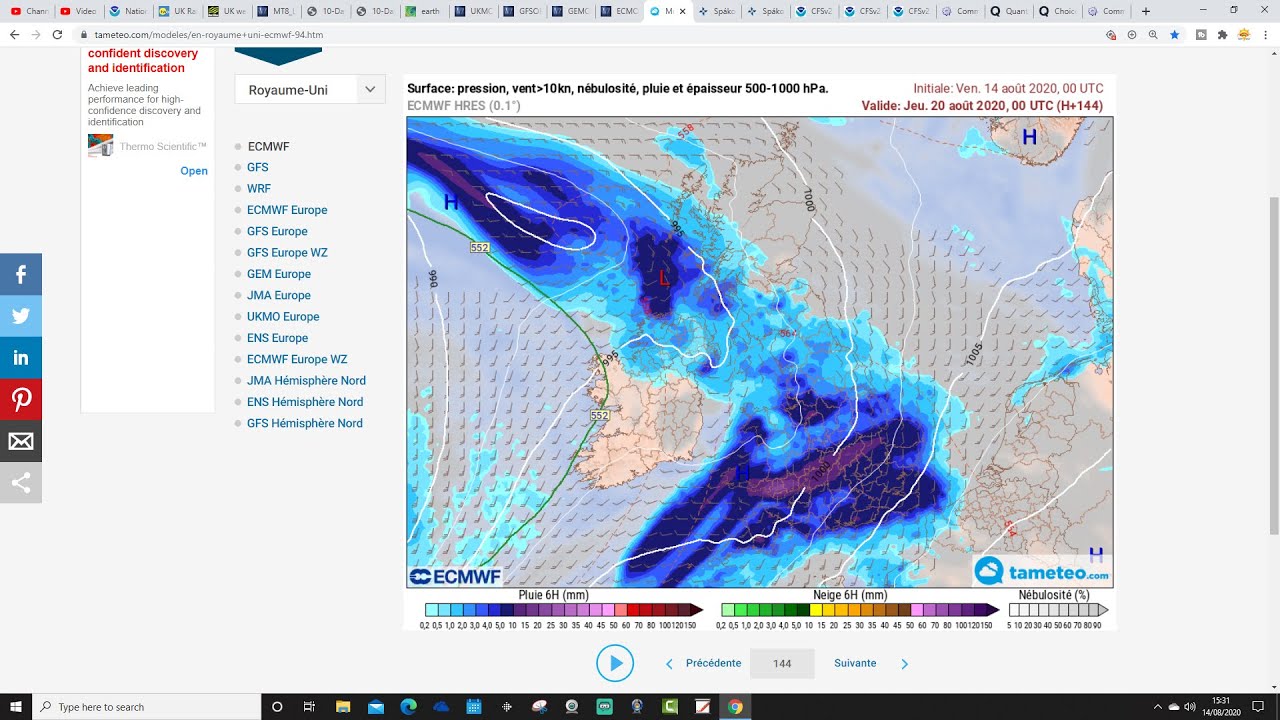Open new browser tab

coord(1146,11)
